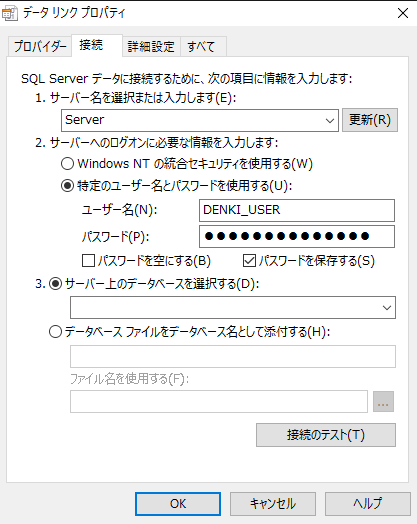Click the 更新(R) refresh button
This screenshot has height=524, width=417.
[x=370, y=120]
